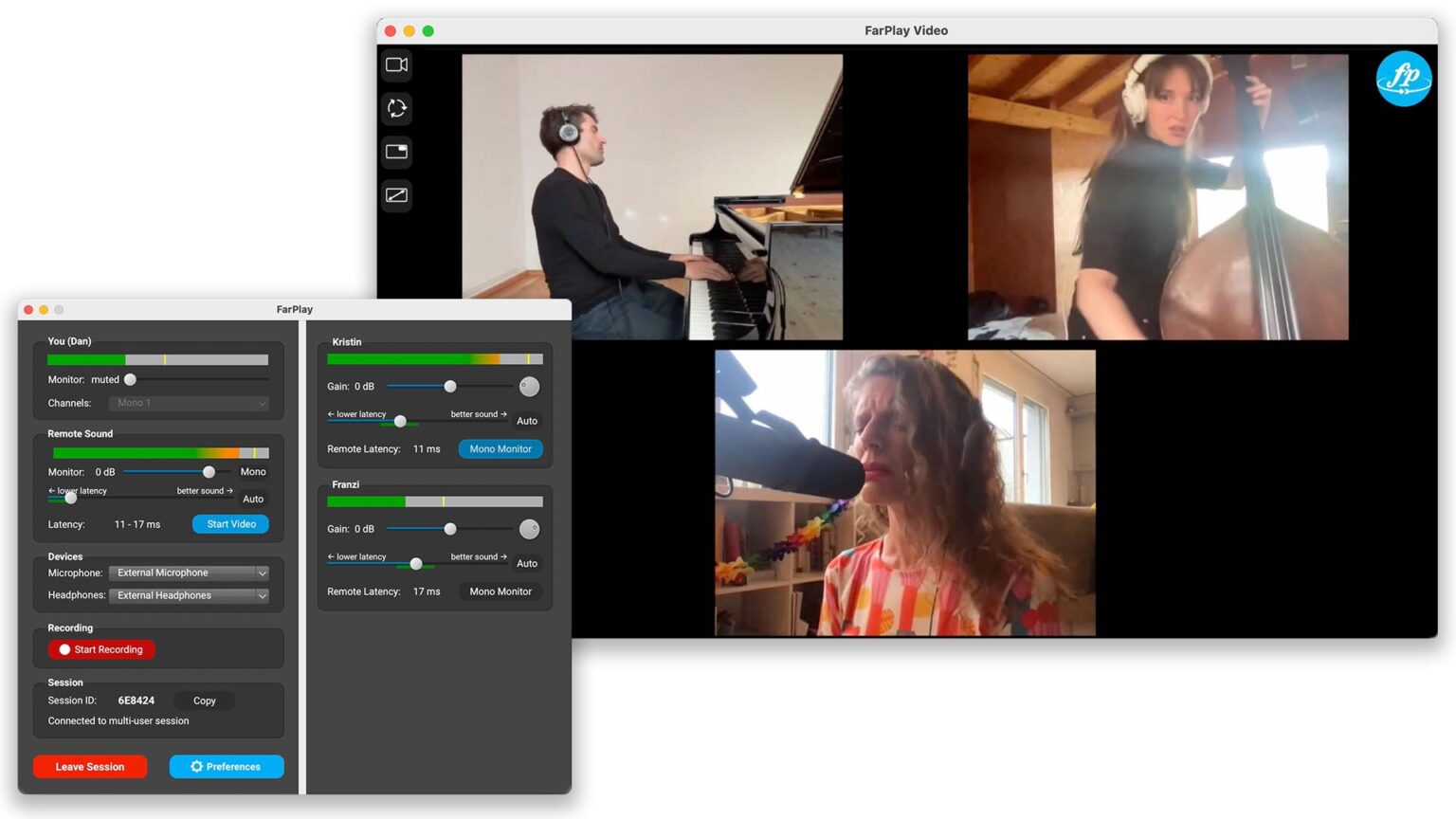Click Auto in Kristin's latency section
Image resolution: width=1456 pixels, height=819 pixels.
pyautogui.click(x=527, y=420)
